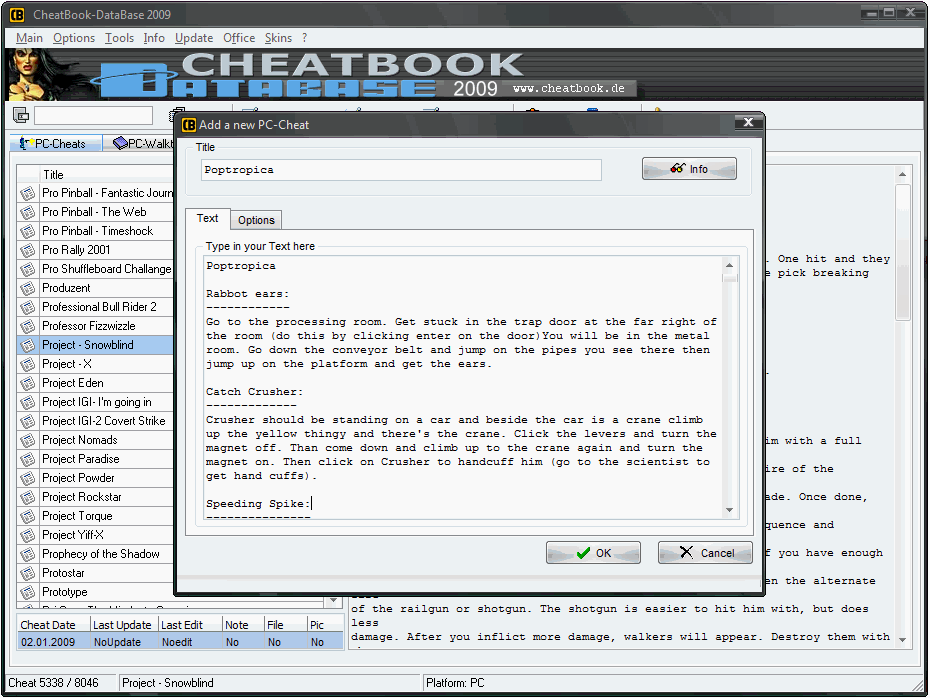Select the PC-Cheats tab
The height and width of the screenshot is (698, 930).
pos(56,144)
